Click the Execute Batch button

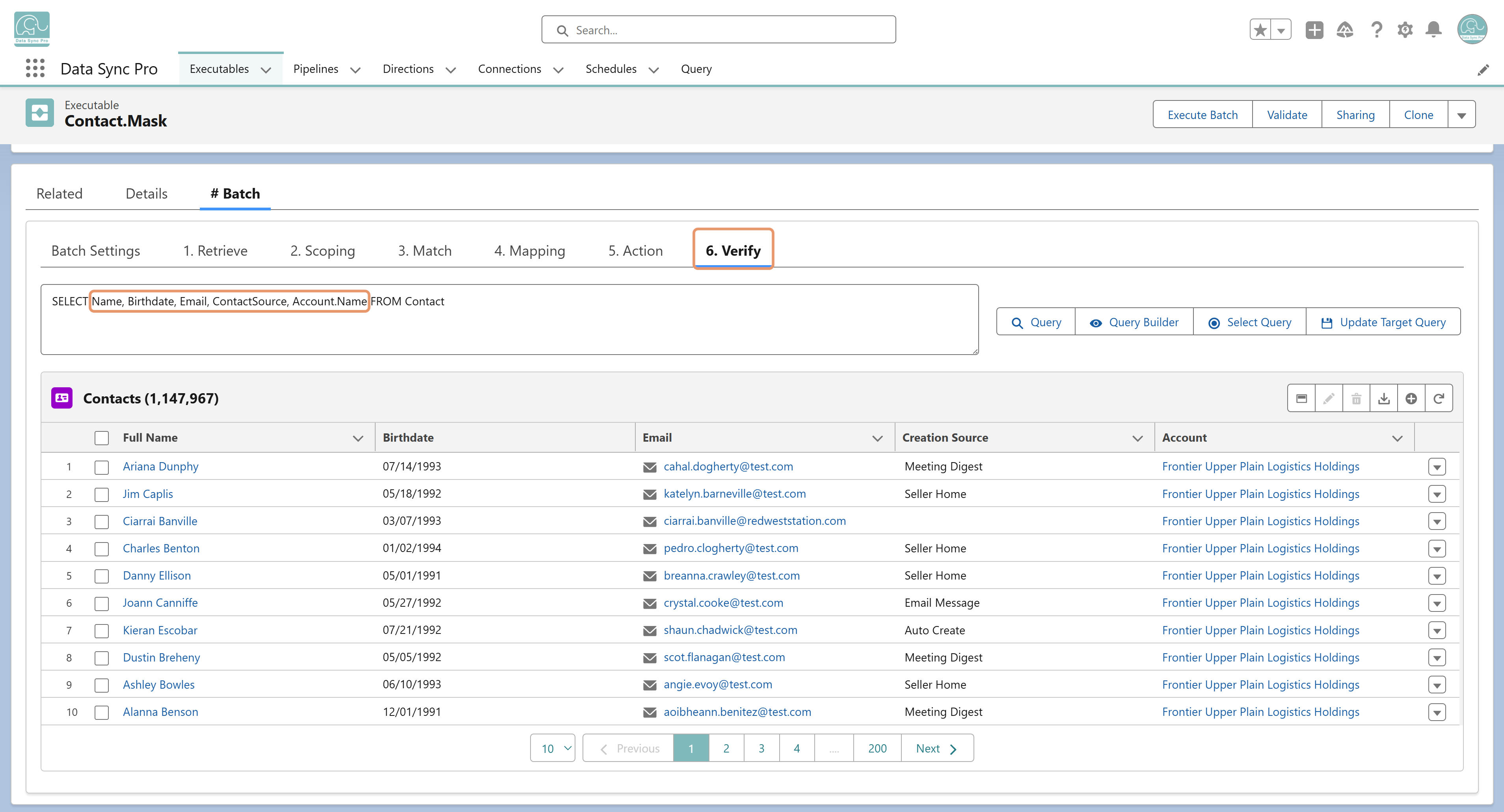point(1203,114)
